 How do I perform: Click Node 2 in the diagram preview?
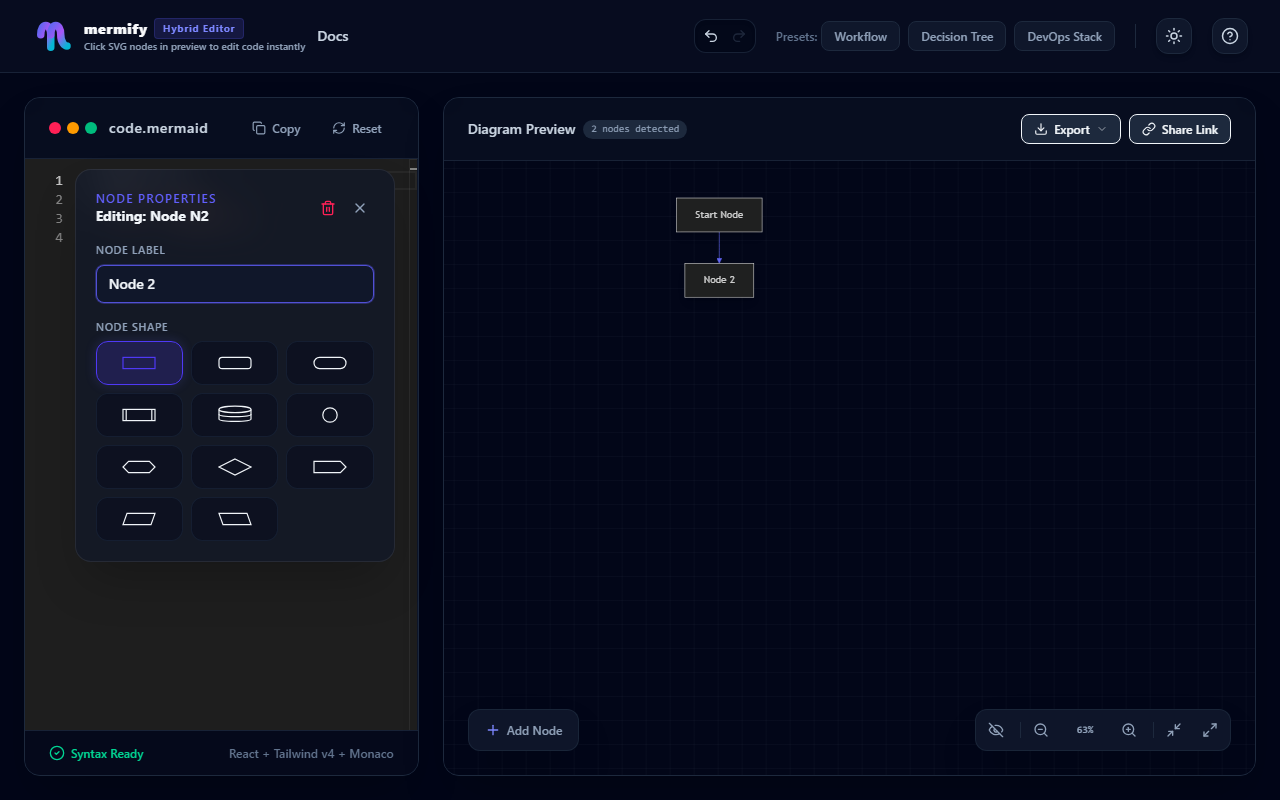tap(719, 280)
